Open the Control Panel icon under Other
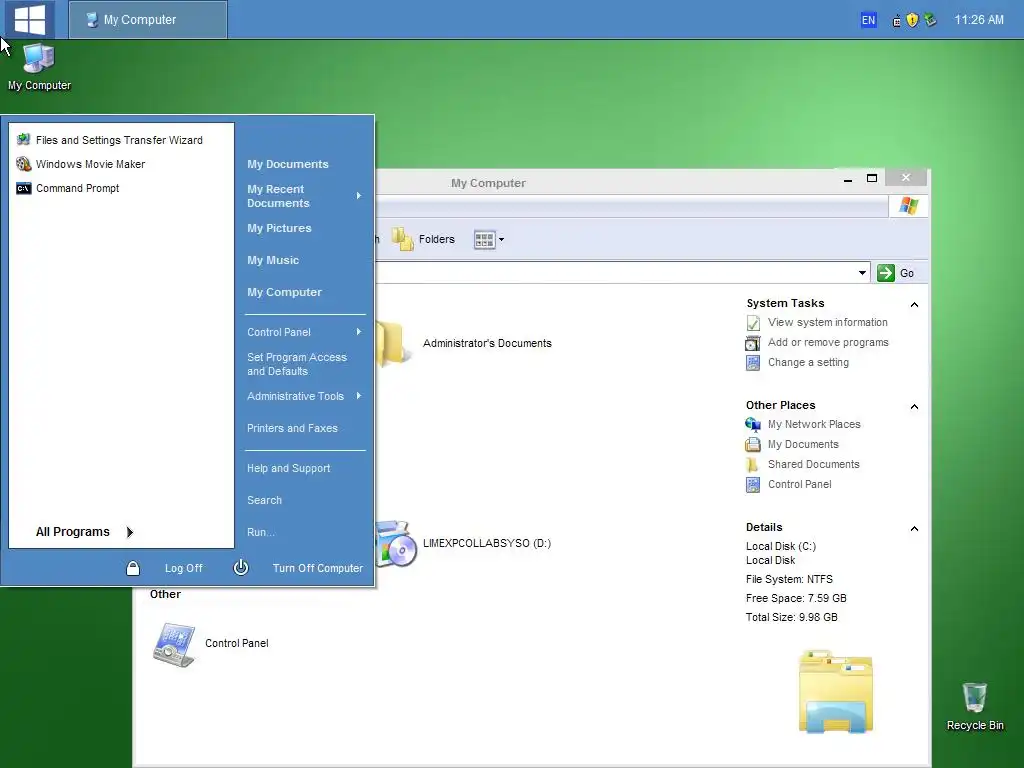This screenshot has width=1024, height=768. tap(174, 644)
